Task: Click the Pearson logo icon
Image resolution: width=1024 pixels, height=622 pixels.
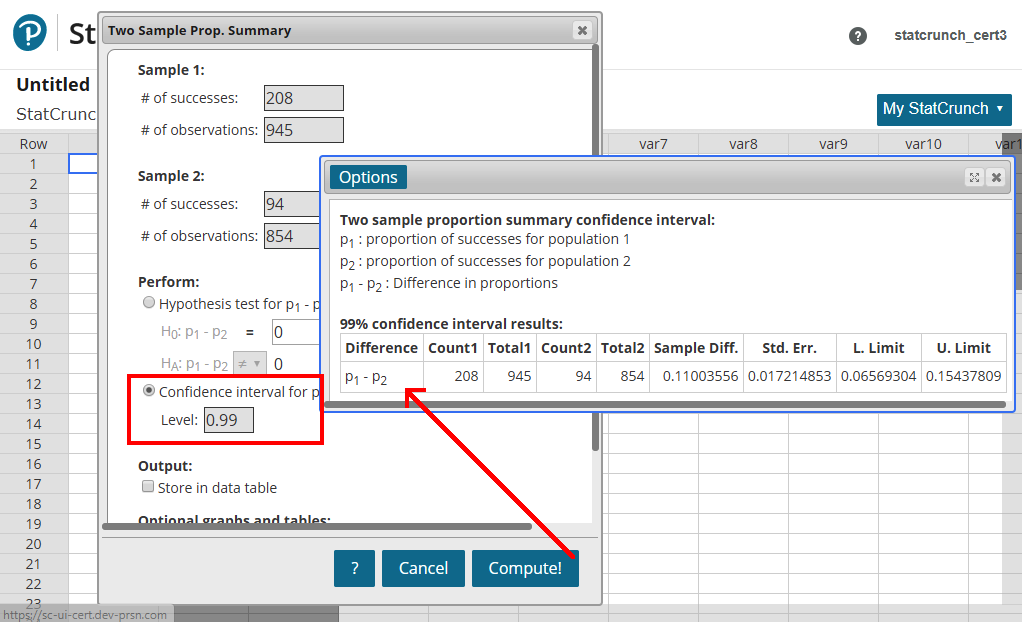Action: pyautogui.click(x=30, y=33)
